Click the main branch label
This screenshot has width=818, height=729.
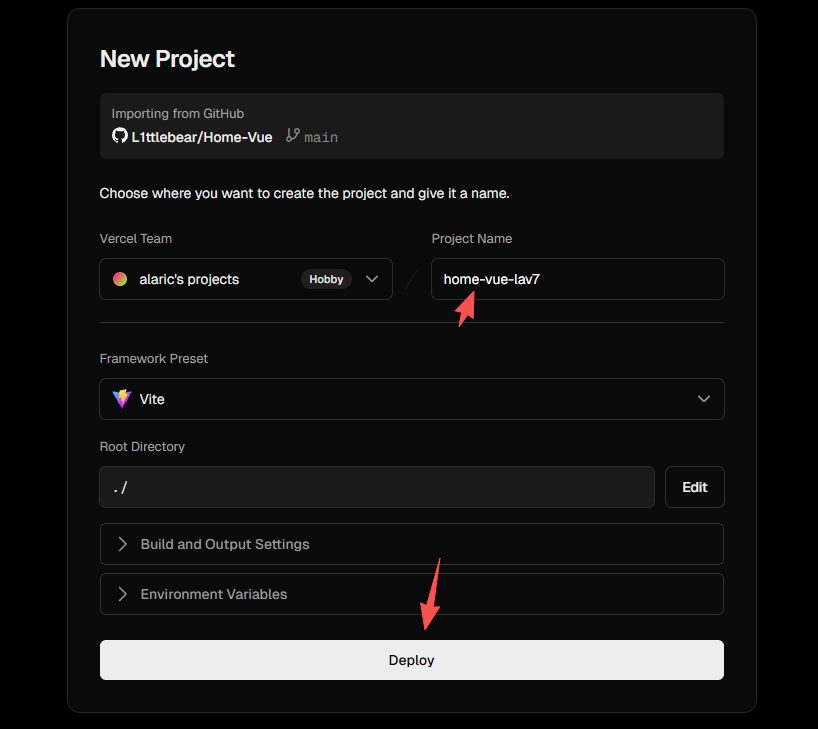point(321,137)
